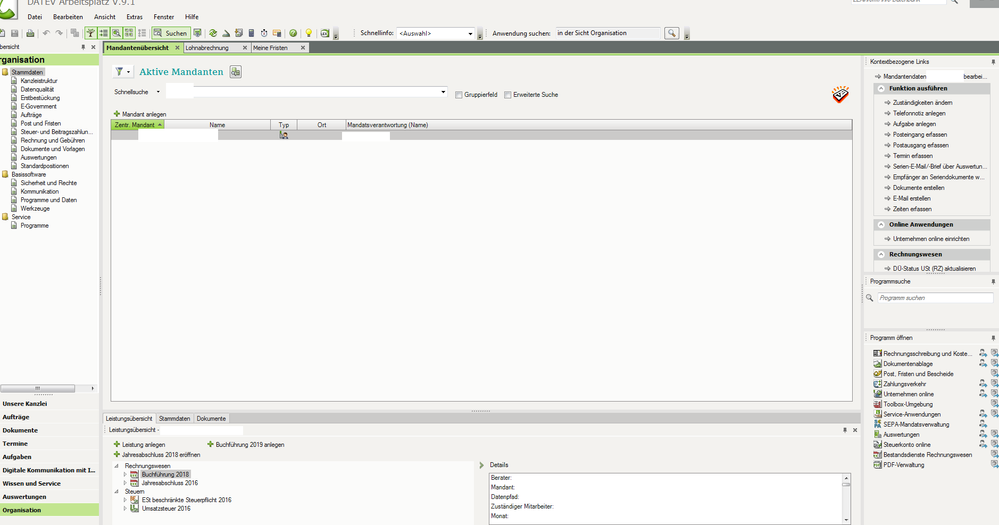The height and width of the screenshot is (525, 999).
Task: Click the Details box scroll down arrow
Action: pos(846,520)
